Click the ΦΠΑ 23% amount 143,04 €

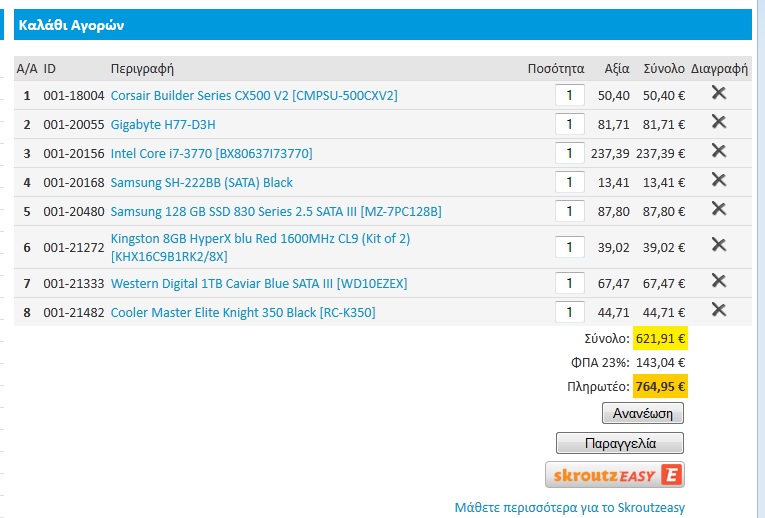tap(660, 362)
